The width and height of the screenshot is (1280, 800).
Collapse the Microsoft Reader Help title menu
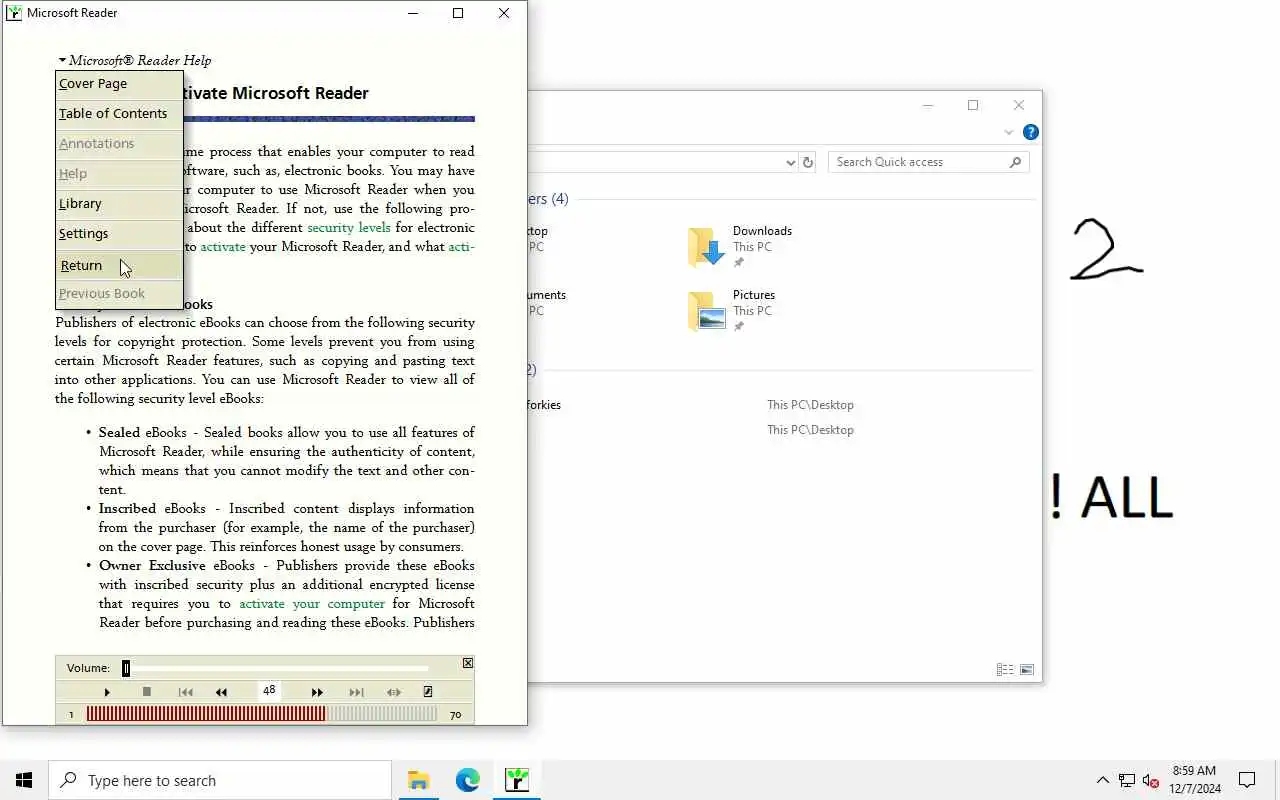(135, 60)
